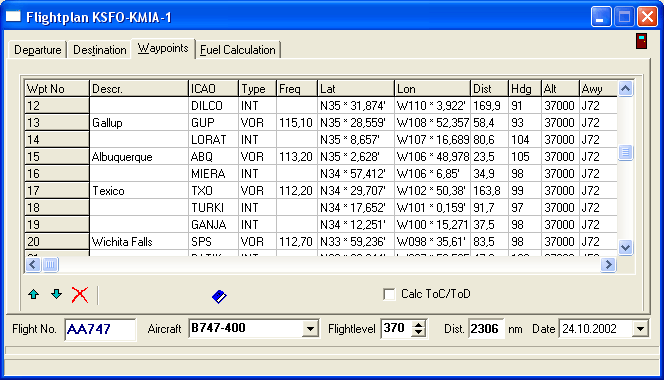Switch to the Departure tab

(x=37, y=50)
